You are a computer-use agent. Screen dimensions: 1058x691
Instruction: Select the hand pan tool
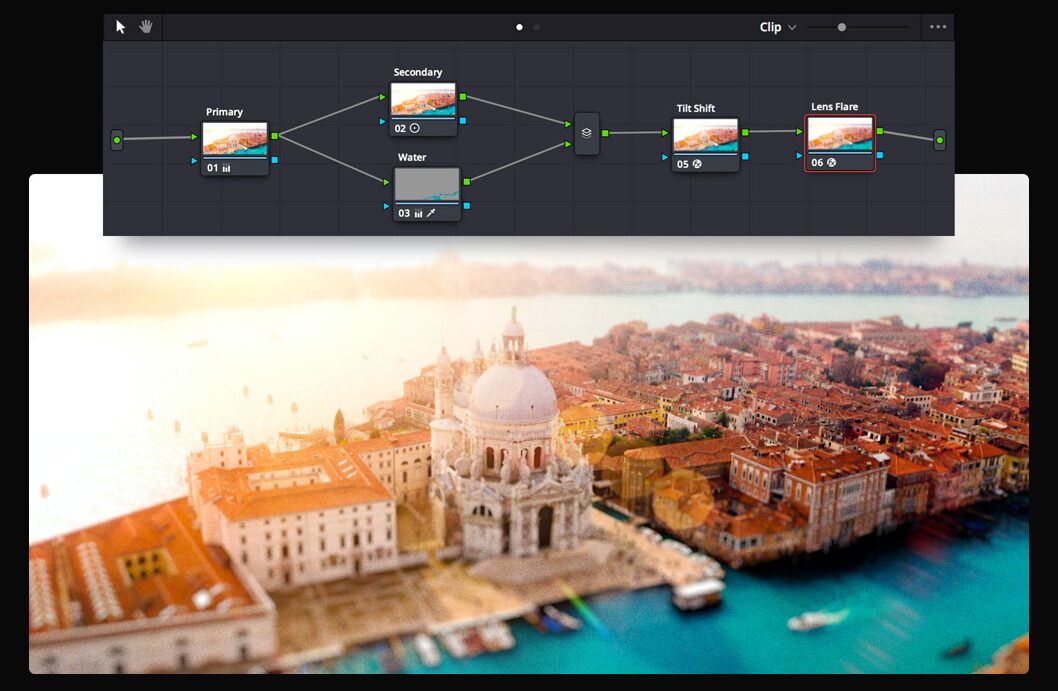[146, 27]
